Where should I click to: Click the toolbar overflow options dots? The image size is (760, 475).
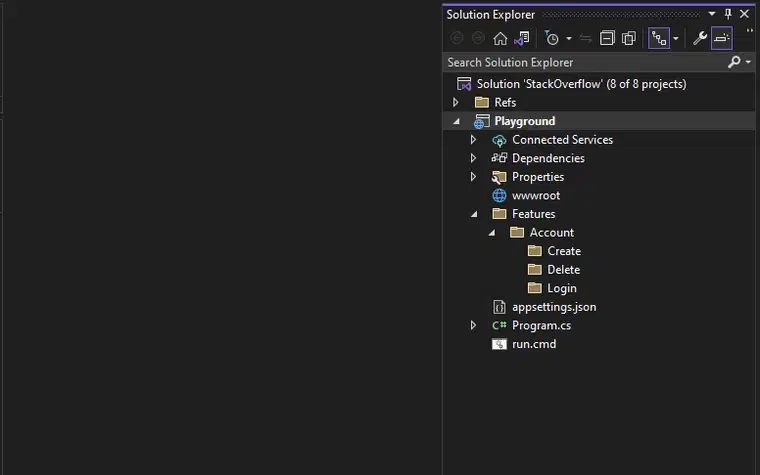click(x=750, y=31)
